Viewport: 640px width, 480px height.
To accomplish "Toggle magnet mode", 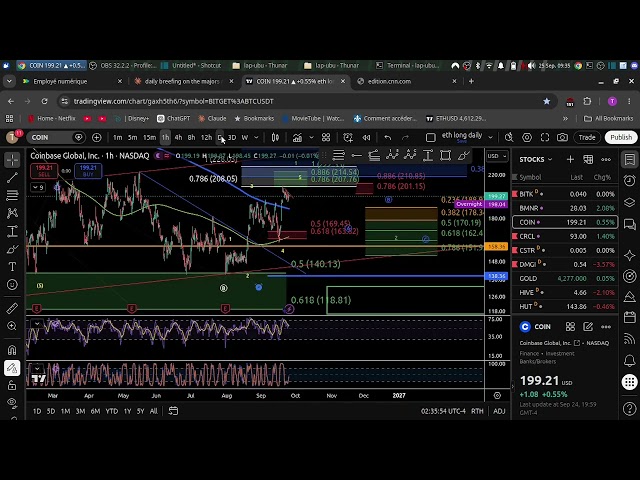I will [12, 350].
